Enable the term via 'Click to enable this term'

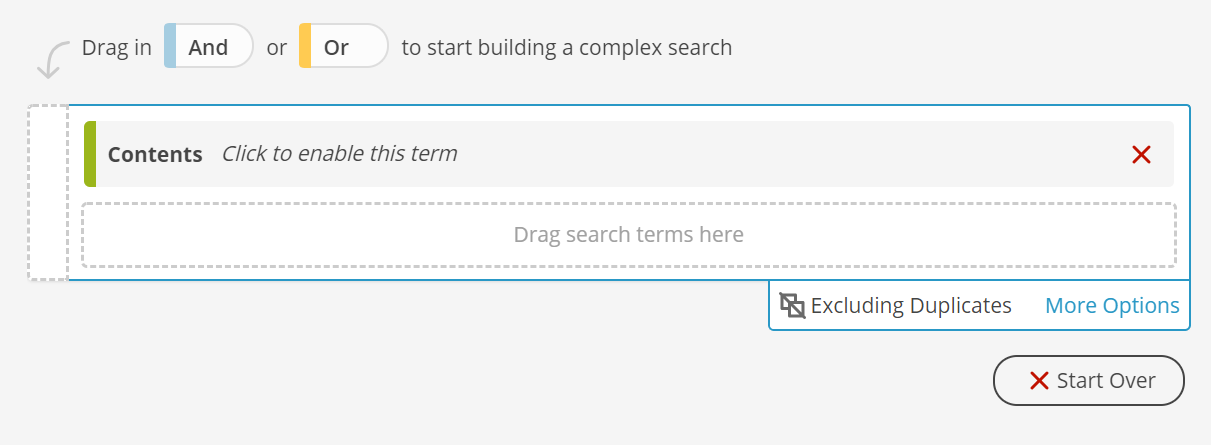(339, 154)
